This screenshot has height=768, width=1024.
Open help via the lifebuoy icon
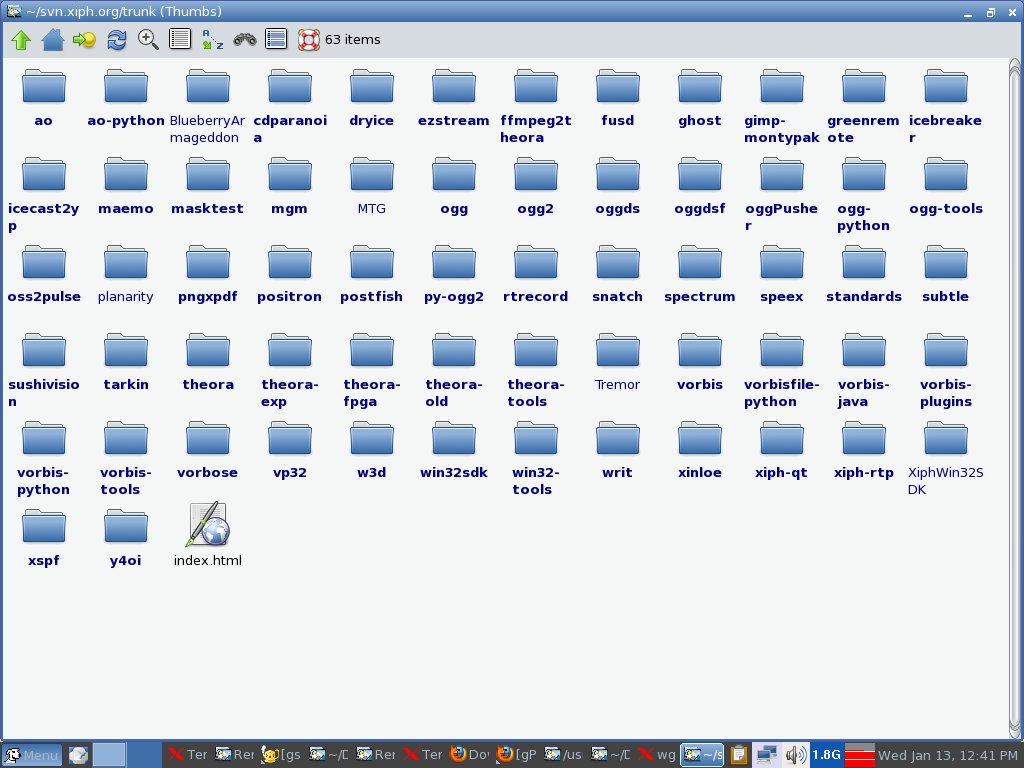[309, 40]
